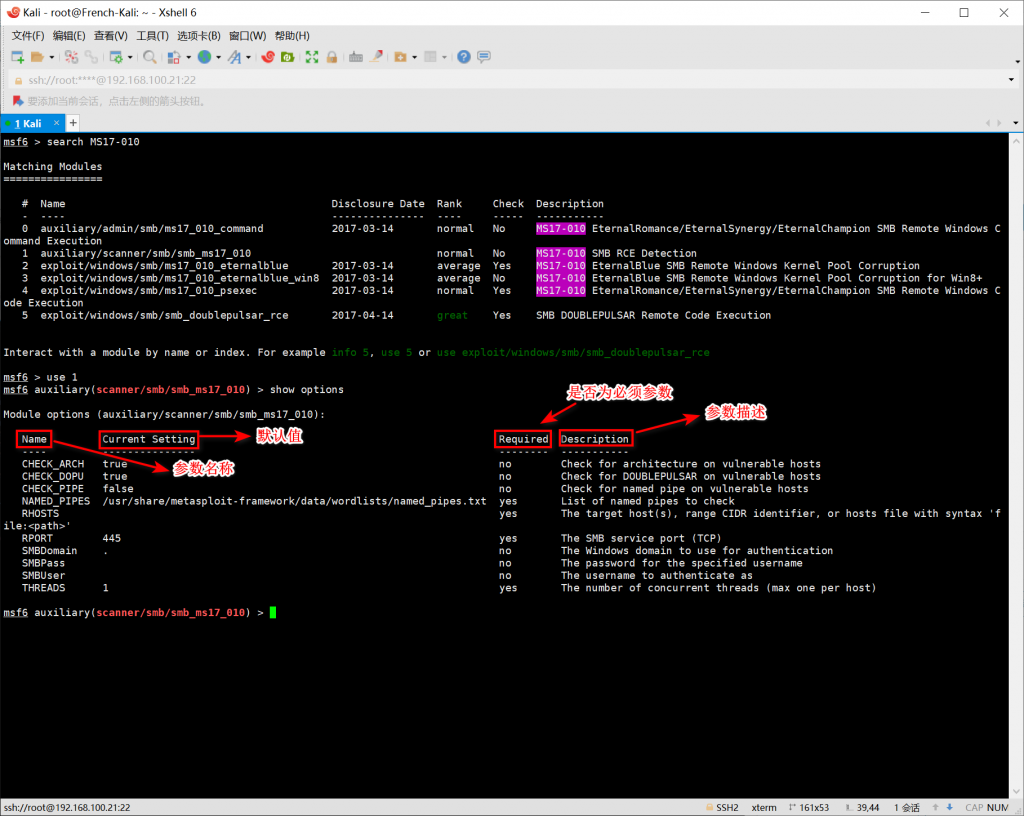Click the "RHOSTS" option name
Image resolution: width=1024 pixels, height=816 pixels.
(40, 514)
